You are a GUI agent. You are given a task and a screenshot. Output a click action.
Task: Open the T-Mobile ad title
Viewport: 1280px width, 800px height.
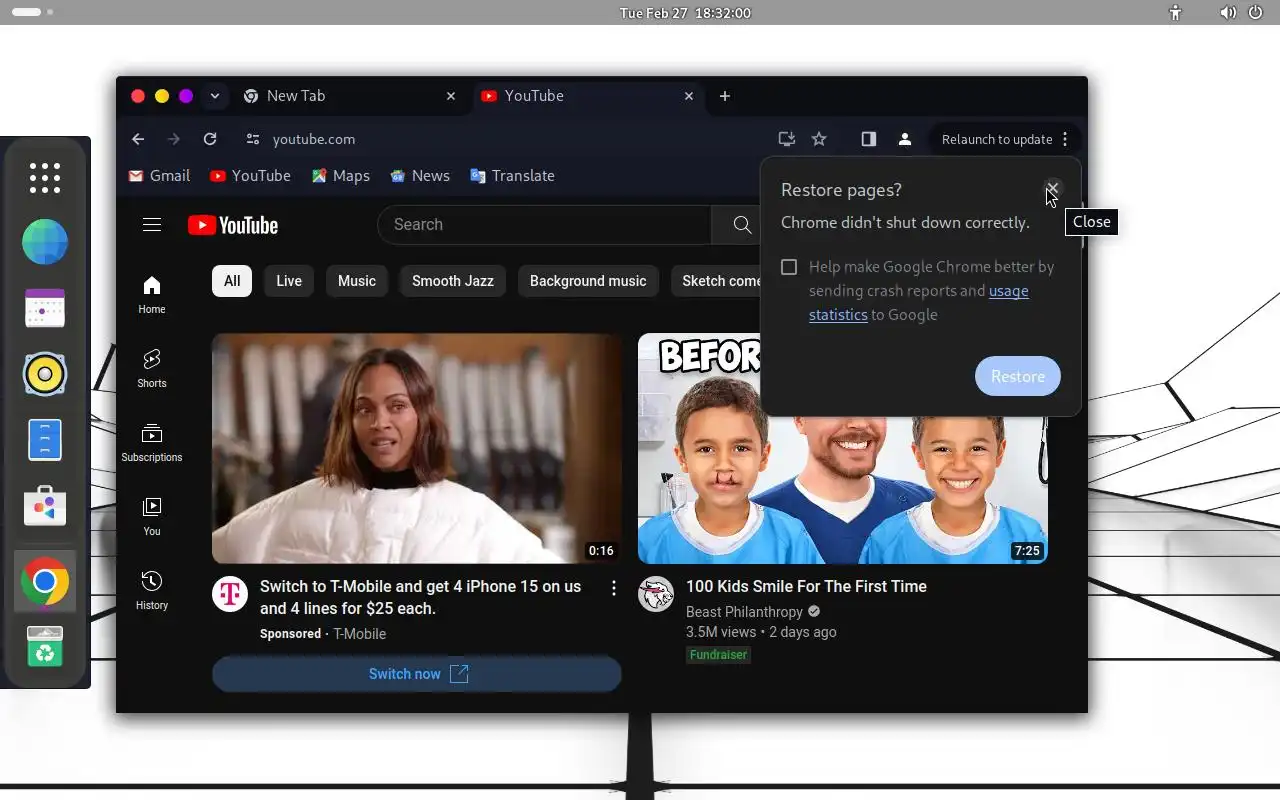(x=420, y=598)
